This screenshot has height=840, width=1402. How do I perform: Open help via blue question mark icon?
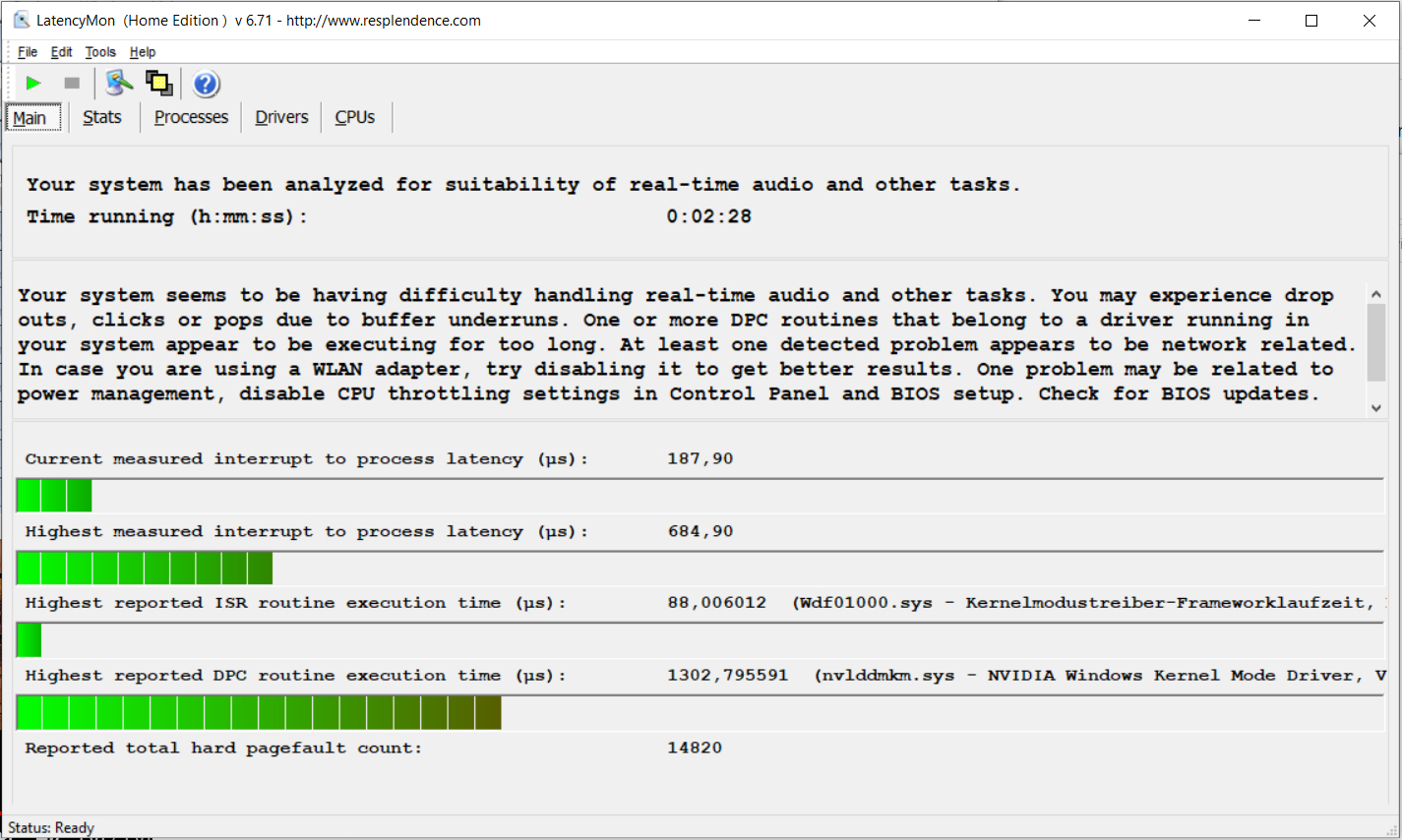click(x=206, y=84)
